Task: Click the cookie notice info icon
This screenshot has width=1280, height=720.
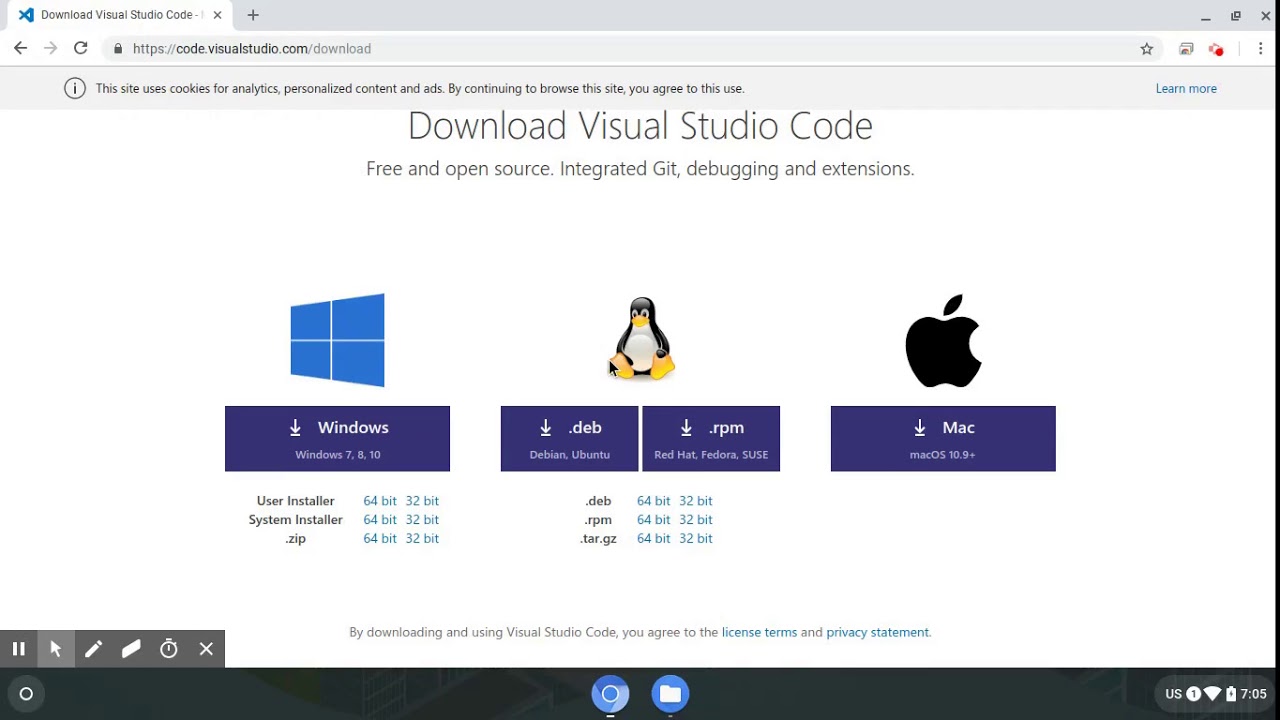Action: (75, 89)
